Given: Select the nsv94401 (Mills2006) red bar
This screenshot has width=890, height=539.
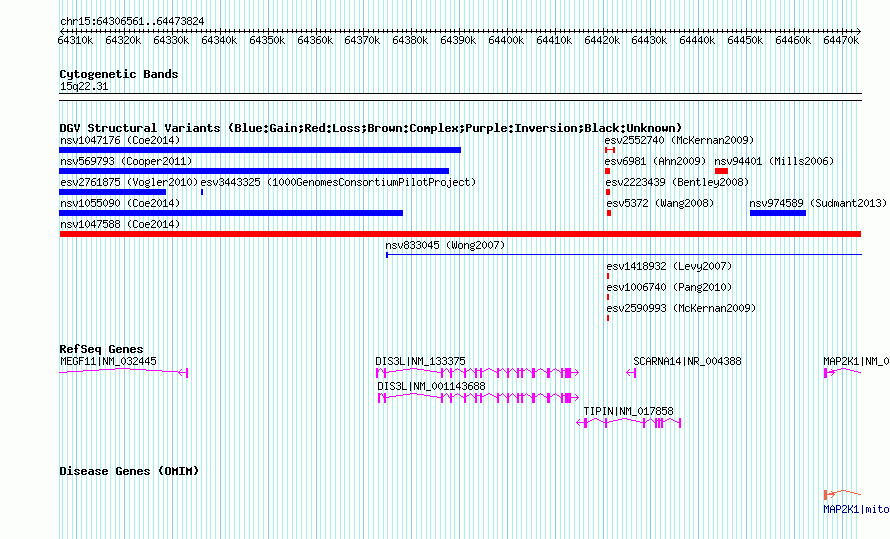Looking at the screenshot, I should click(x=721, y=171).
